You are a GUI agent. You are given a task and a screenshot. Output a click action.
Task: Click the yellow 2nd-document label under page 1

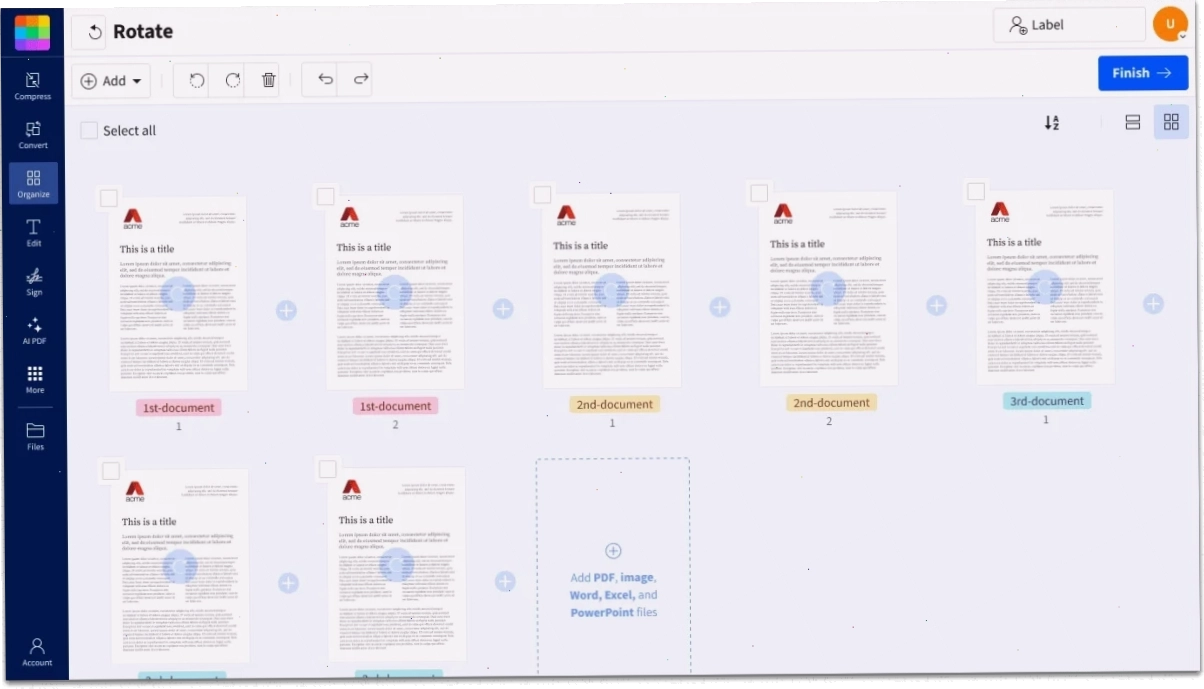click(614, 405)
